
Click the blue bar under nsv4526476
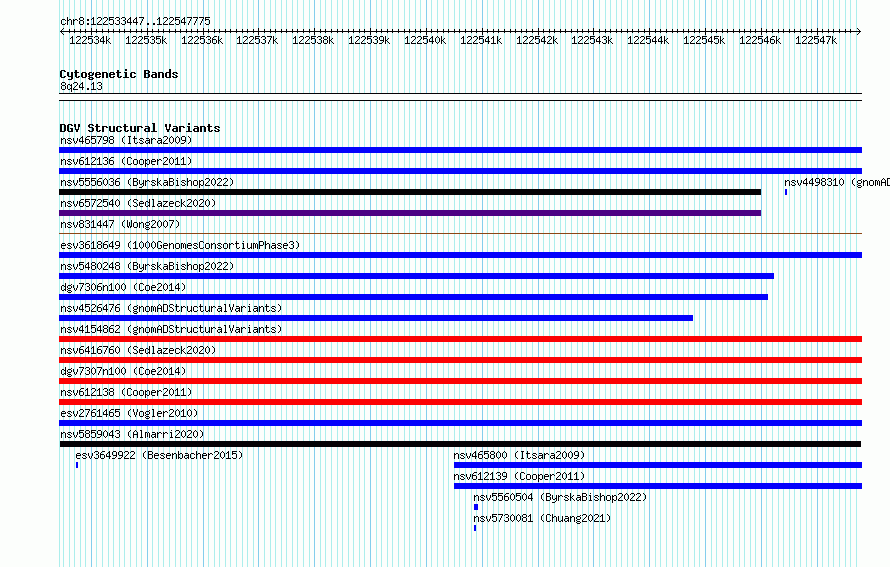pos(376,318)
